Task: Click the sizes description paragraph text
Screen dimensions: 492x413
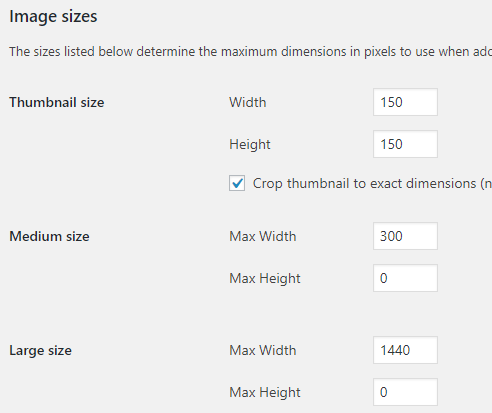Action: point(251,52)
